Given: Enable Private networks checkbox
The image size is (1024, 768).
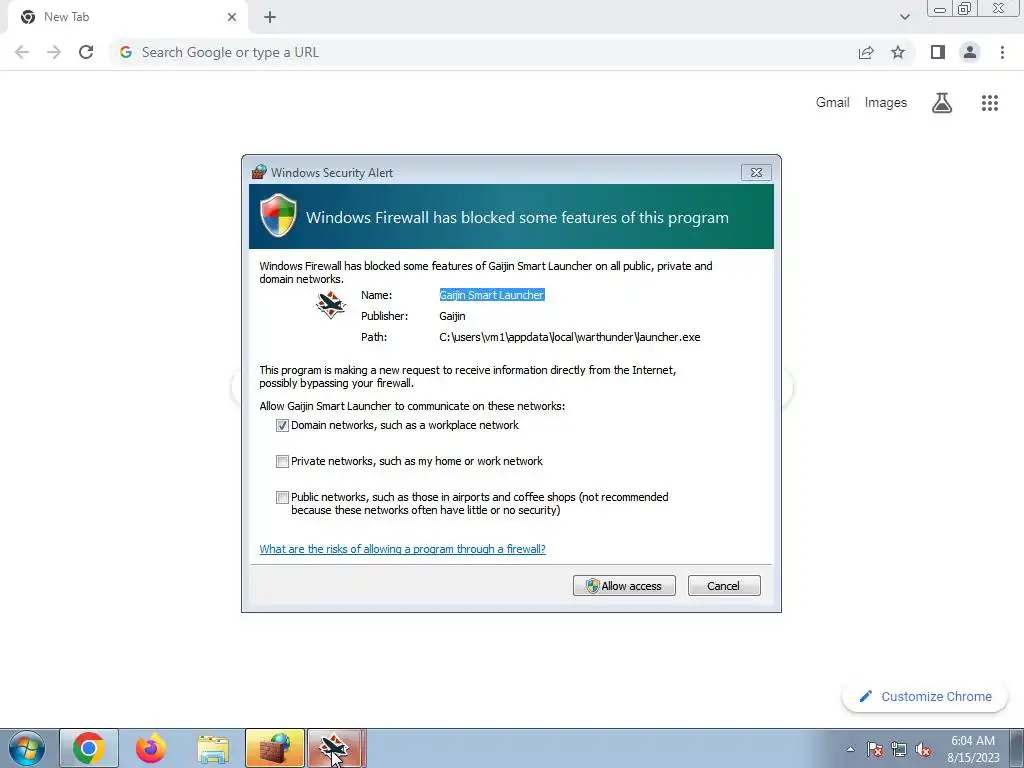Looking at the screenshot, I should [282, 462].
